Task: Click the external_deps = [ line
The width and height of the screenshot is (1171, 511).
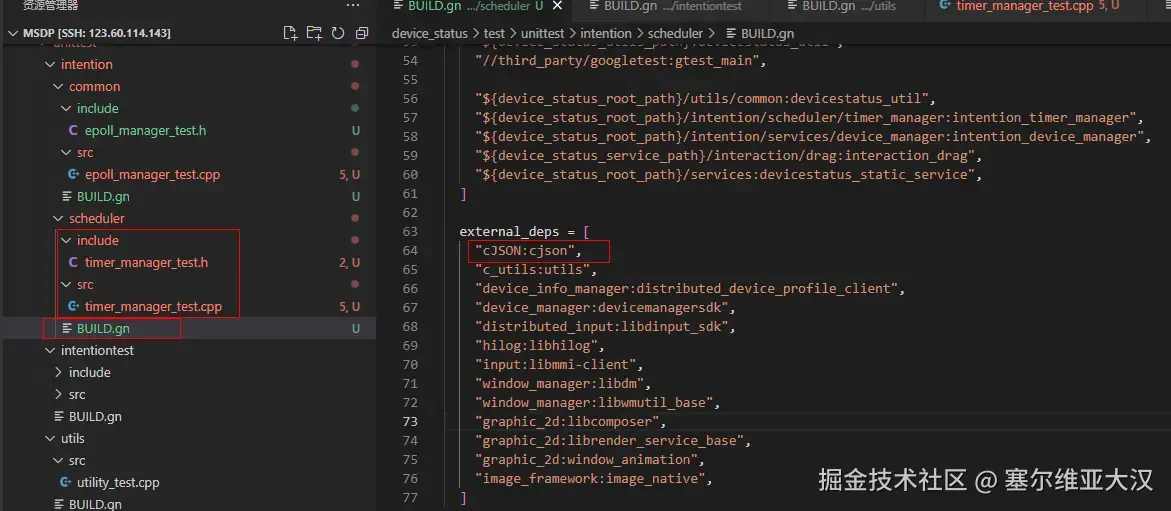Action: pos(524,232)
